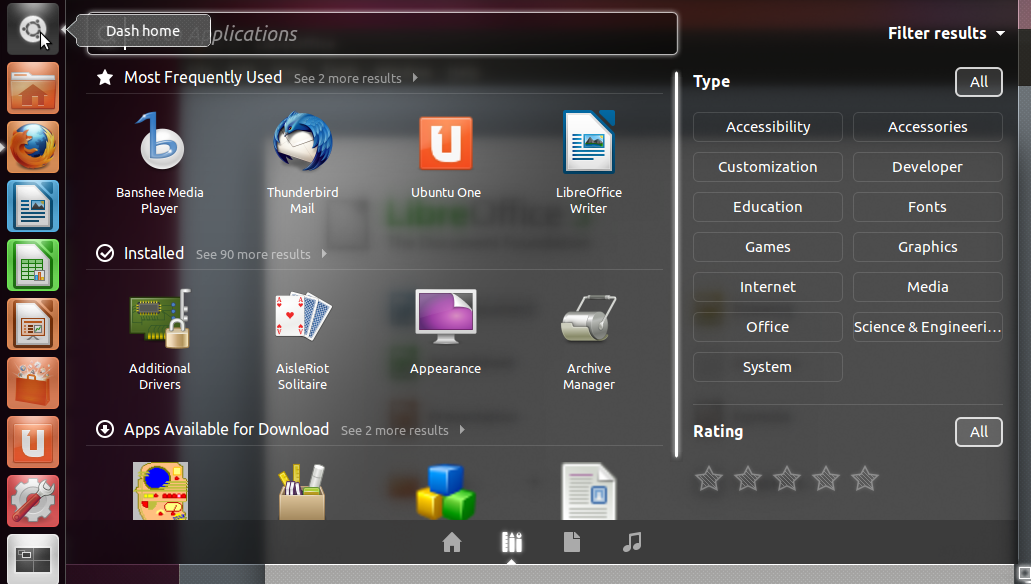Toggle the Games type filter
The height and width of the screenshot is (584, 1031).
[768, 247]
